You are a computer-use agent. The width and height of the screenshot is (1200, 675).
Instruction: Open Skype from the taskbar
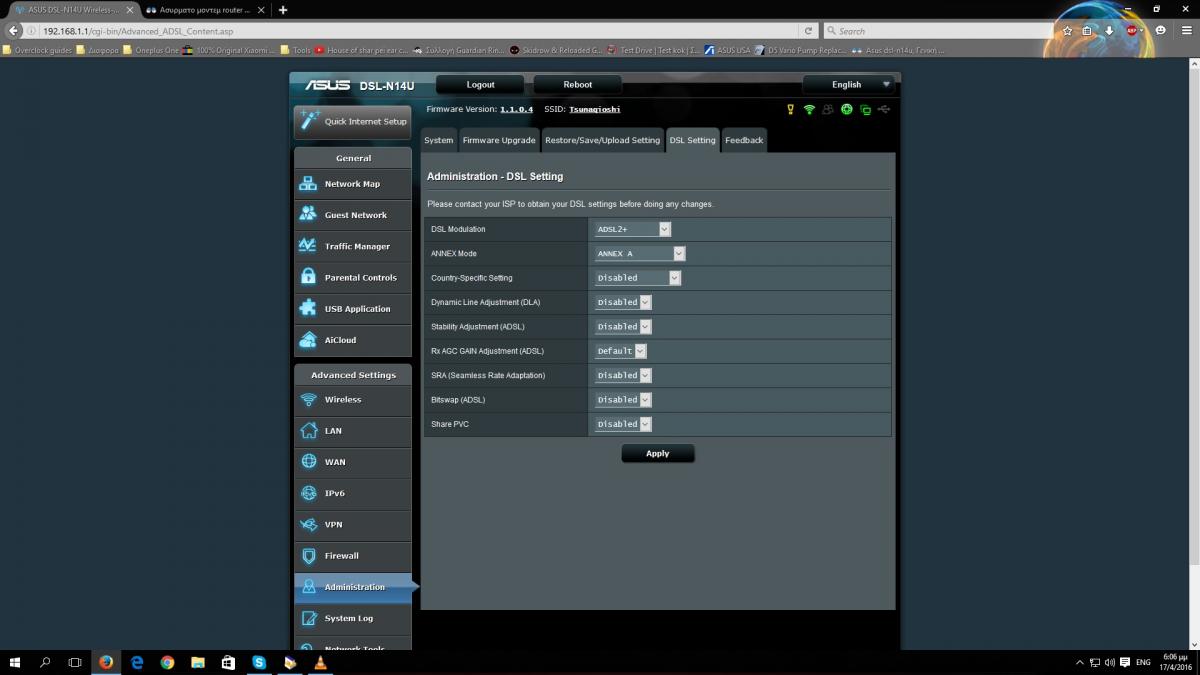[259, 662]
